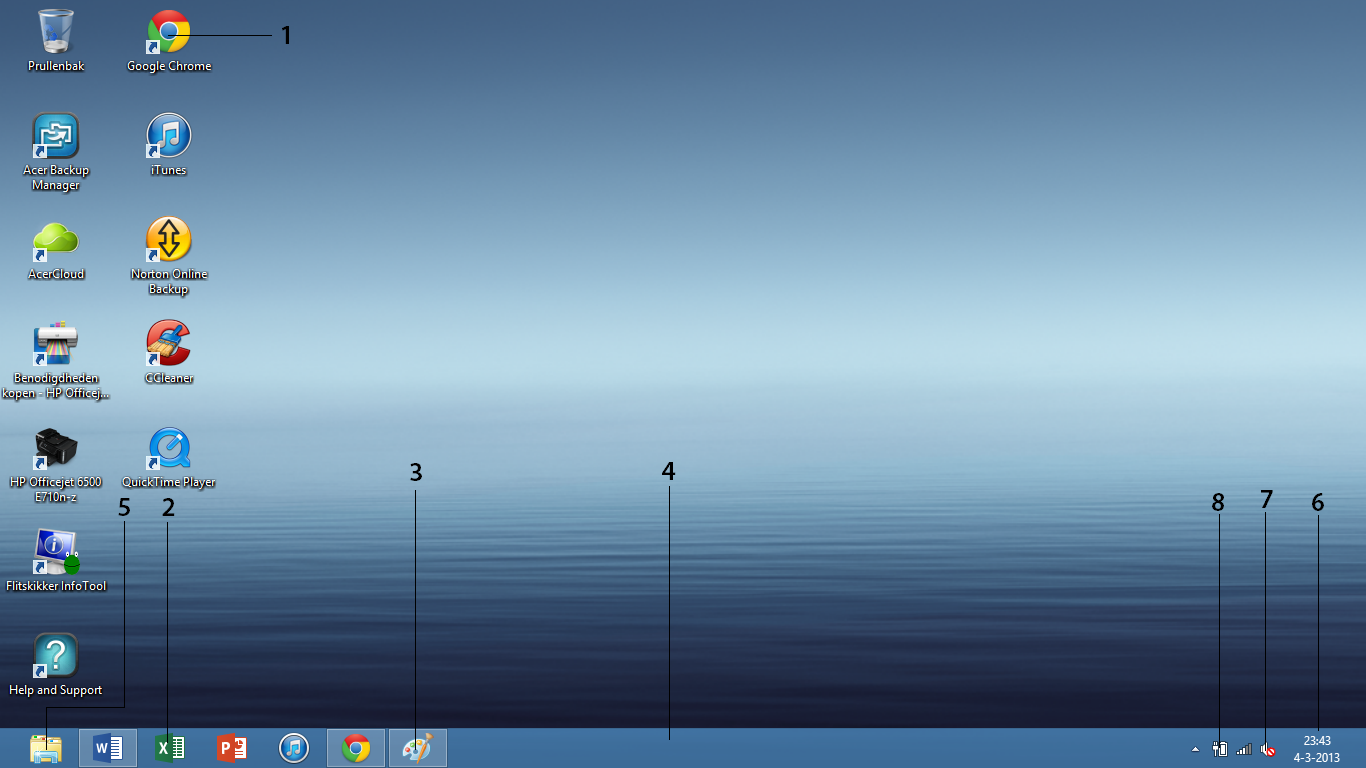Open the muted volume tray icon
1366x768 pixels.
[x=1268, y=749]
